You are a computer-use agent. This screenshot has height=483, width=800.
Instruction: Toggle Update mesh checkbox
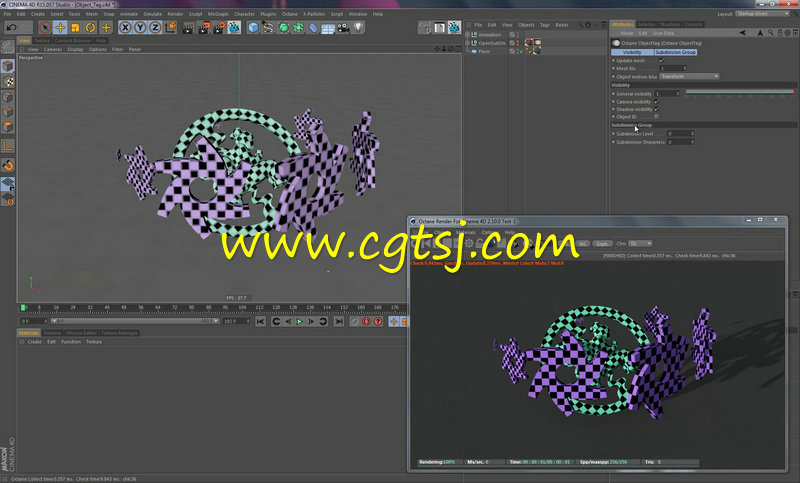pyautogui.click(x=661, y=60)
